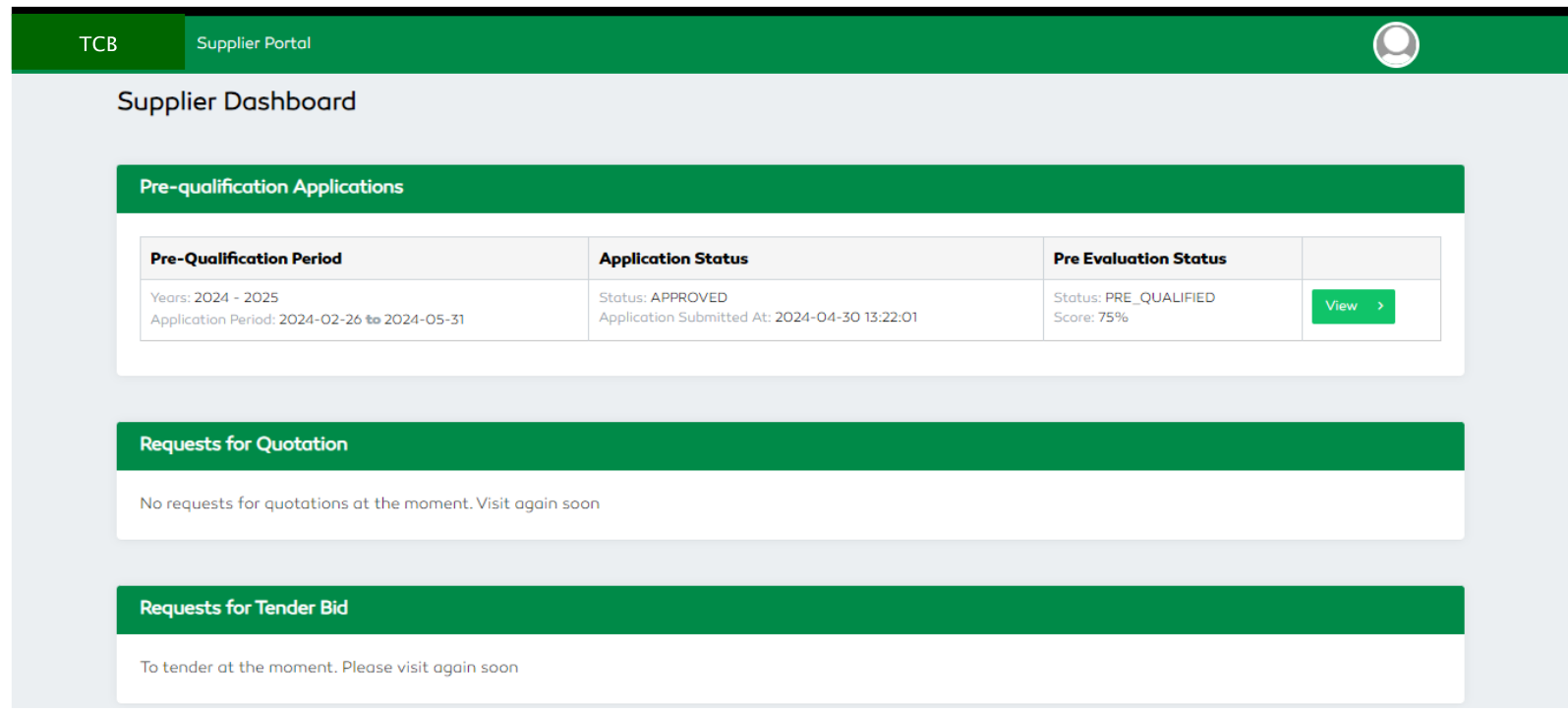
Task: Click the Status: APPROVED text
Action: (x=664, y=297)
